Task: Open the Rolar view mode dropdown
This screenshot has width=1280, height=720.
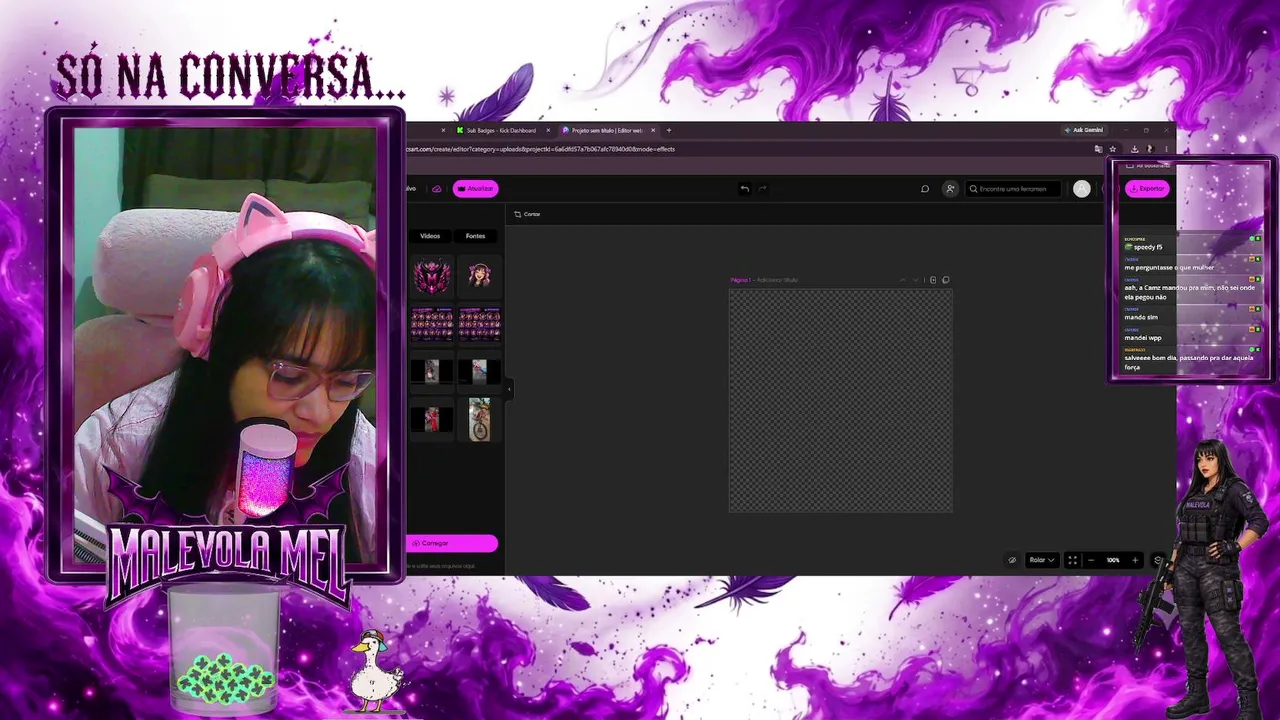Action: (x=1041, y=560)
